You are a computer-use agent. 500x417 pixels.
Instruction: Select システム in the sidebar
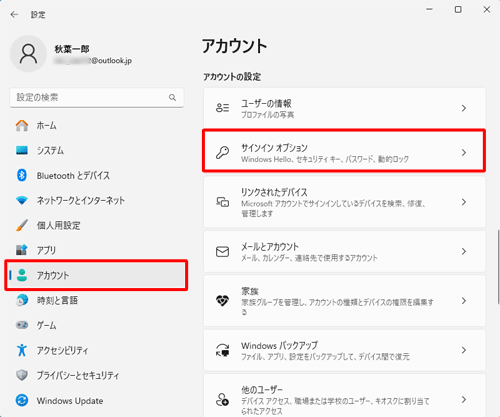[x=97, y=150]
